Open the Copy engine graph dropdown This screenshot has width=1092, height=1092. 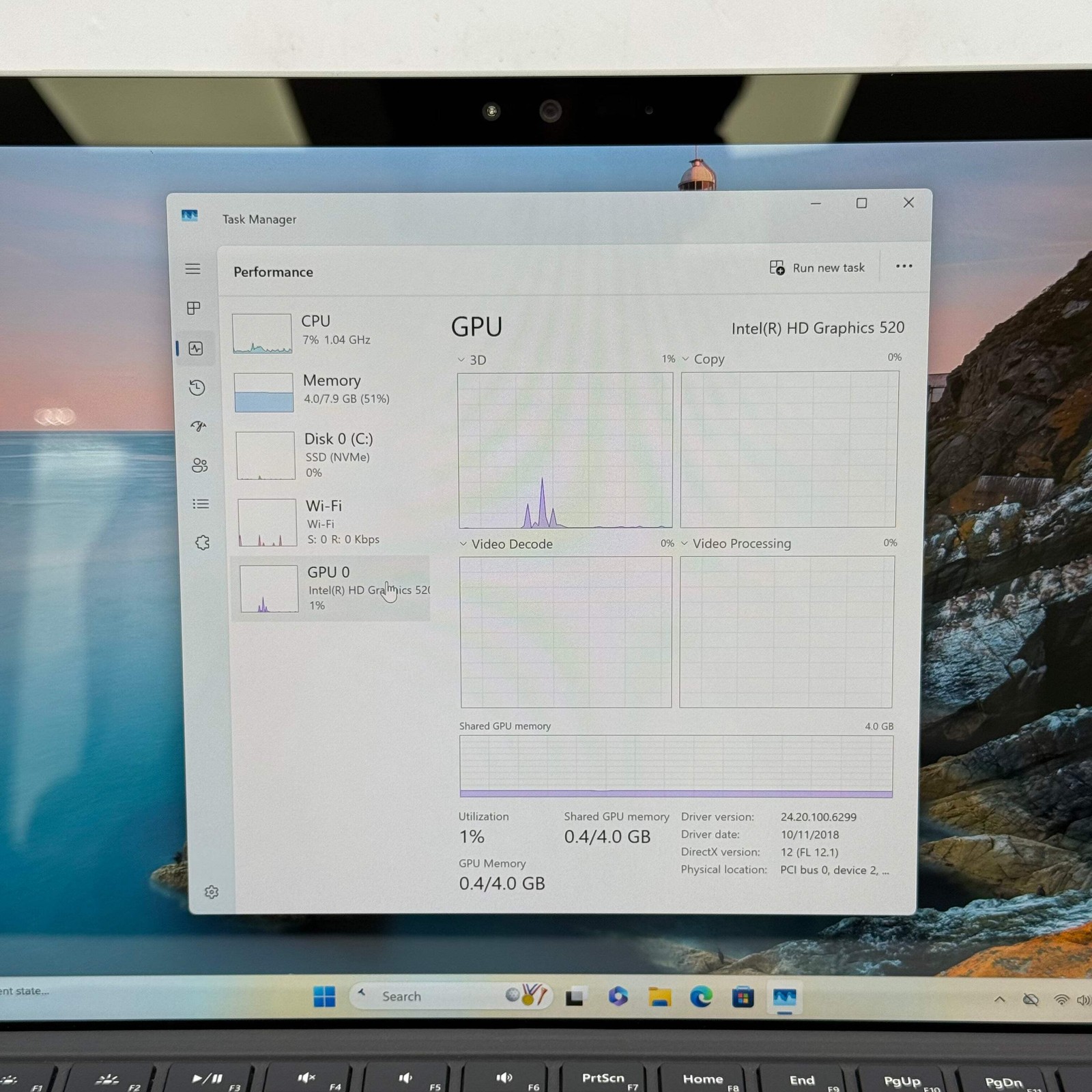coord(685,359)
